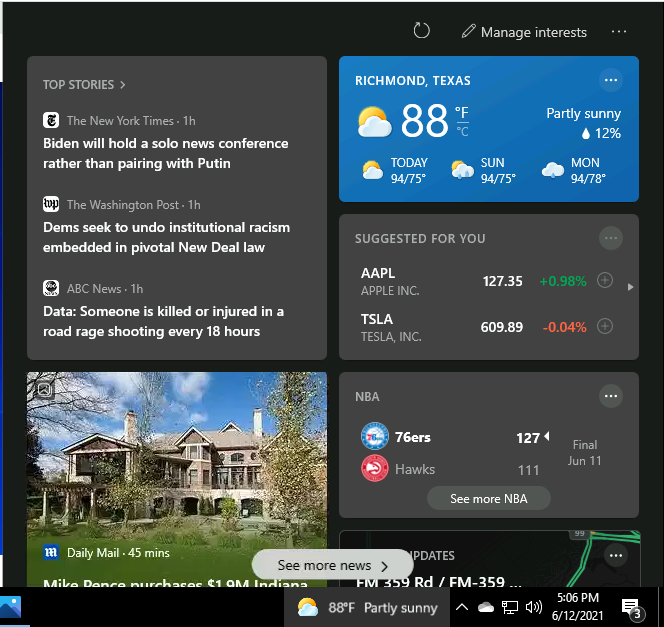Click the 76ers team logo
This screenshot has width=664, height=627.
374,436
